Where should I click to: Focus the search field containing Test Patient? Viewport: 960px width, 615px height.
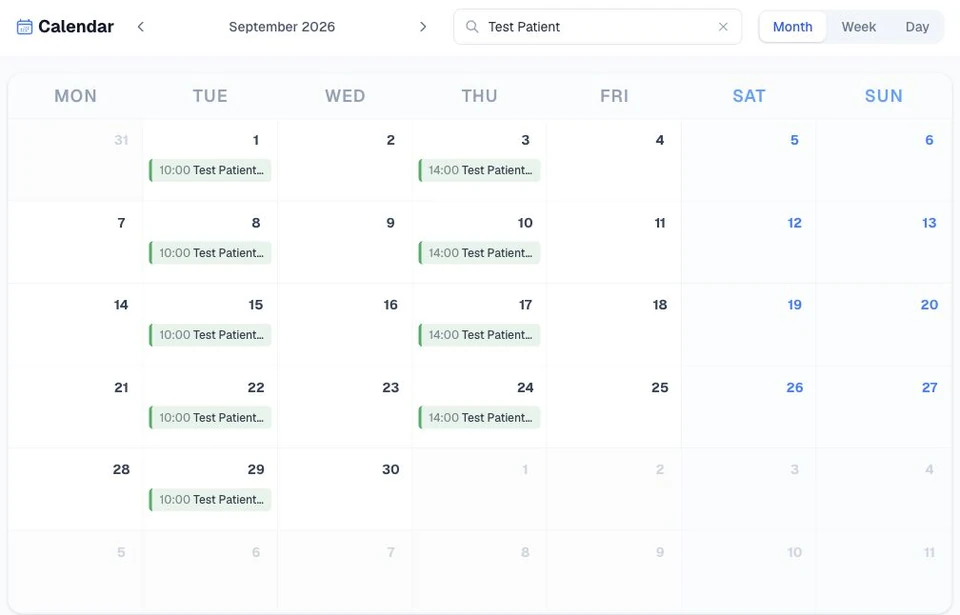tap(598, 27)
